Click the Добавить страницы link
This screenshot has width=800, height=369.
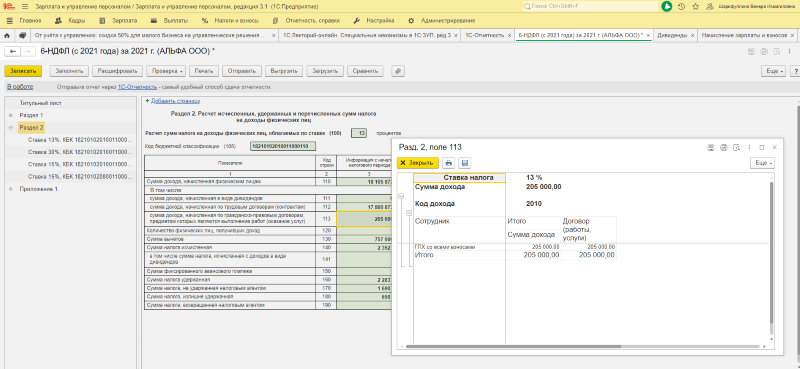pyautogui.click(x=176, y=101)
